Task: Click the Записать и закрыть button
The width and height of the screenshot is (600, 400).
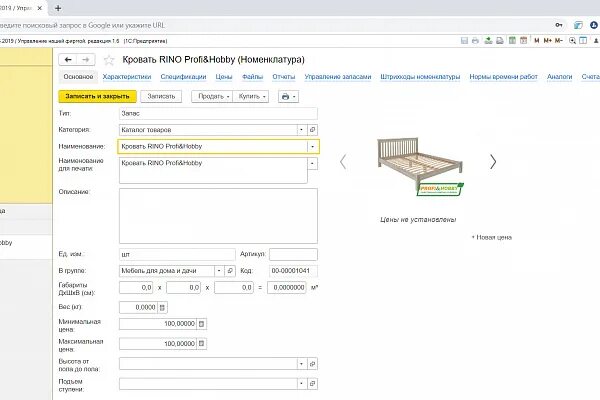Action: coord(97,96)
